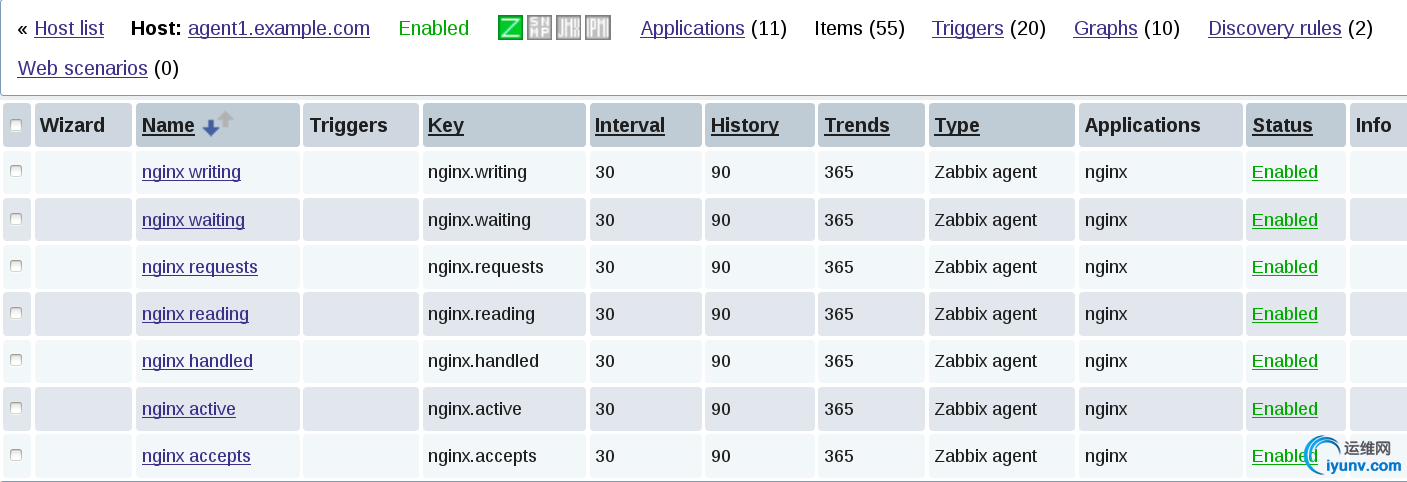Open the nginx handled item

pos(197,361)
